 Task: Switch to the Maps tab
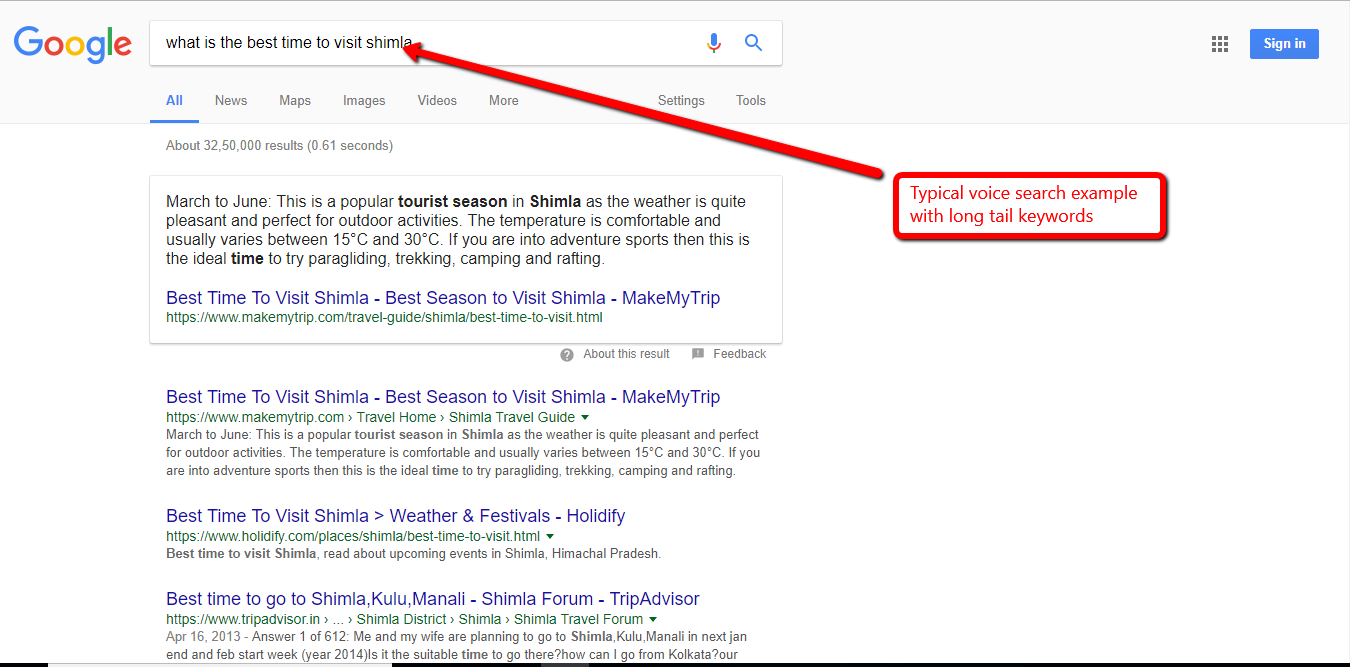pos(295,101)
